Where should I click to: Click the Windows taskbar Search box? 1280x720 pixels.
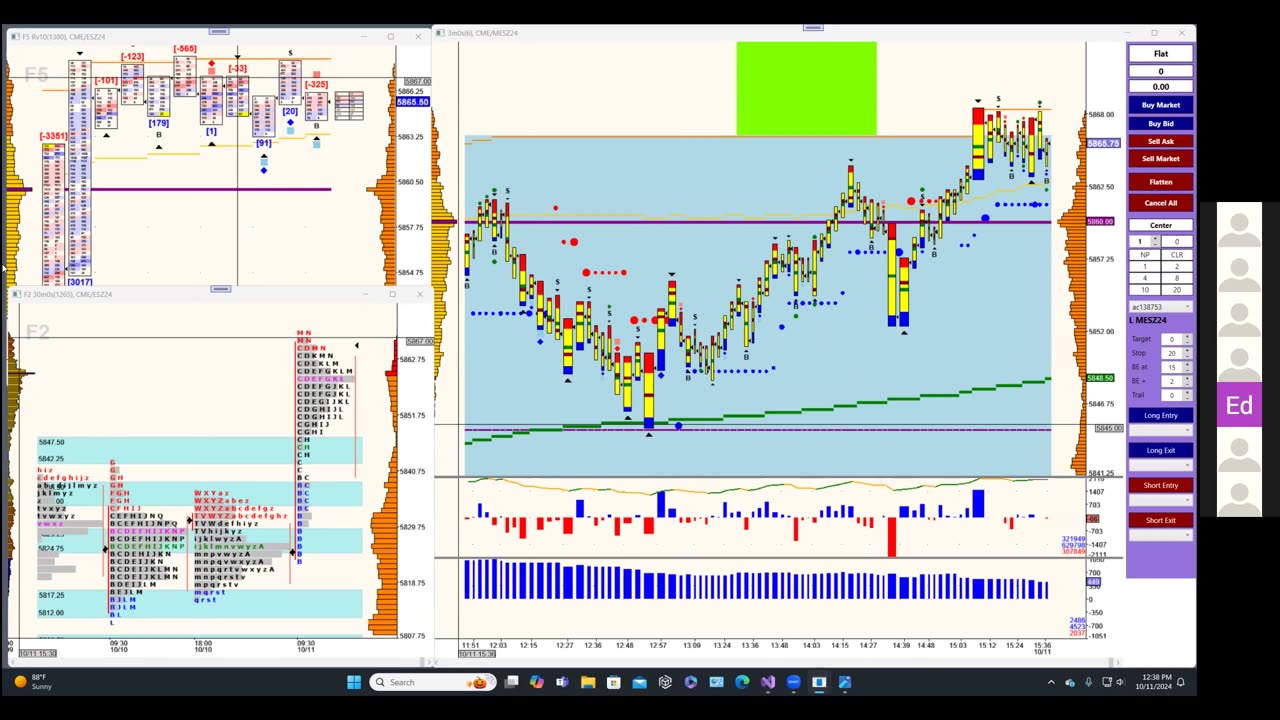pyautogui.click(x=432, y=682)
